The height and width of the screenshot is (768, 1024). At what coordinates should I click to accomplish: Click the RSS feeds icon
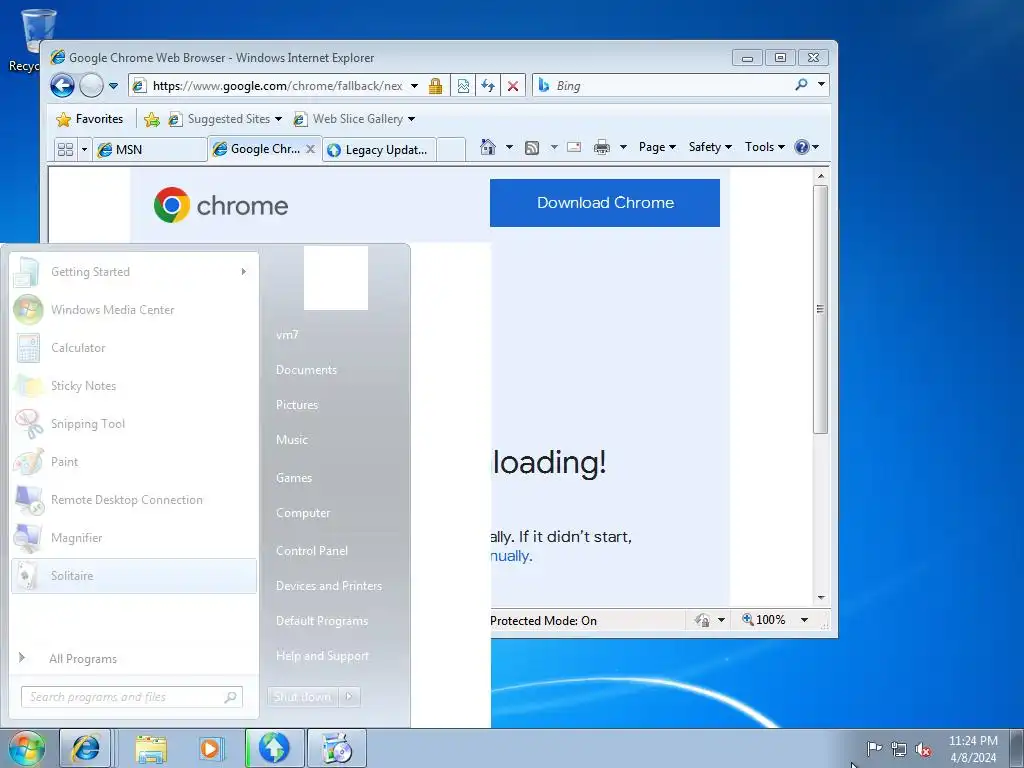[x=532, y=148]
